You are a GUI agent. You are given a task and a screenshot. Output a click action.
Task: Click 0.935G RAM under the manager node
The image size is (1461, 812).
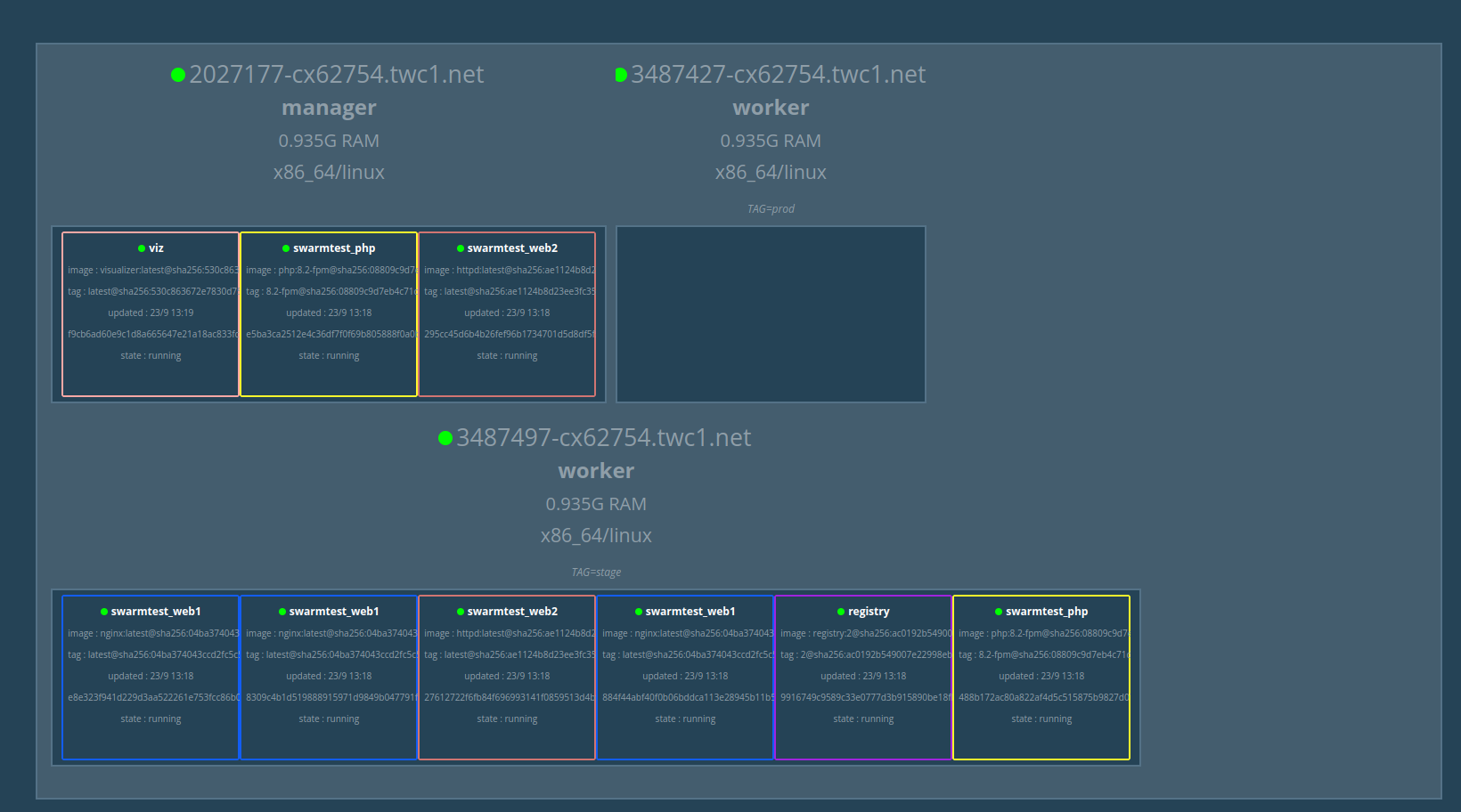pyautogui.click(x=329, y=141)
